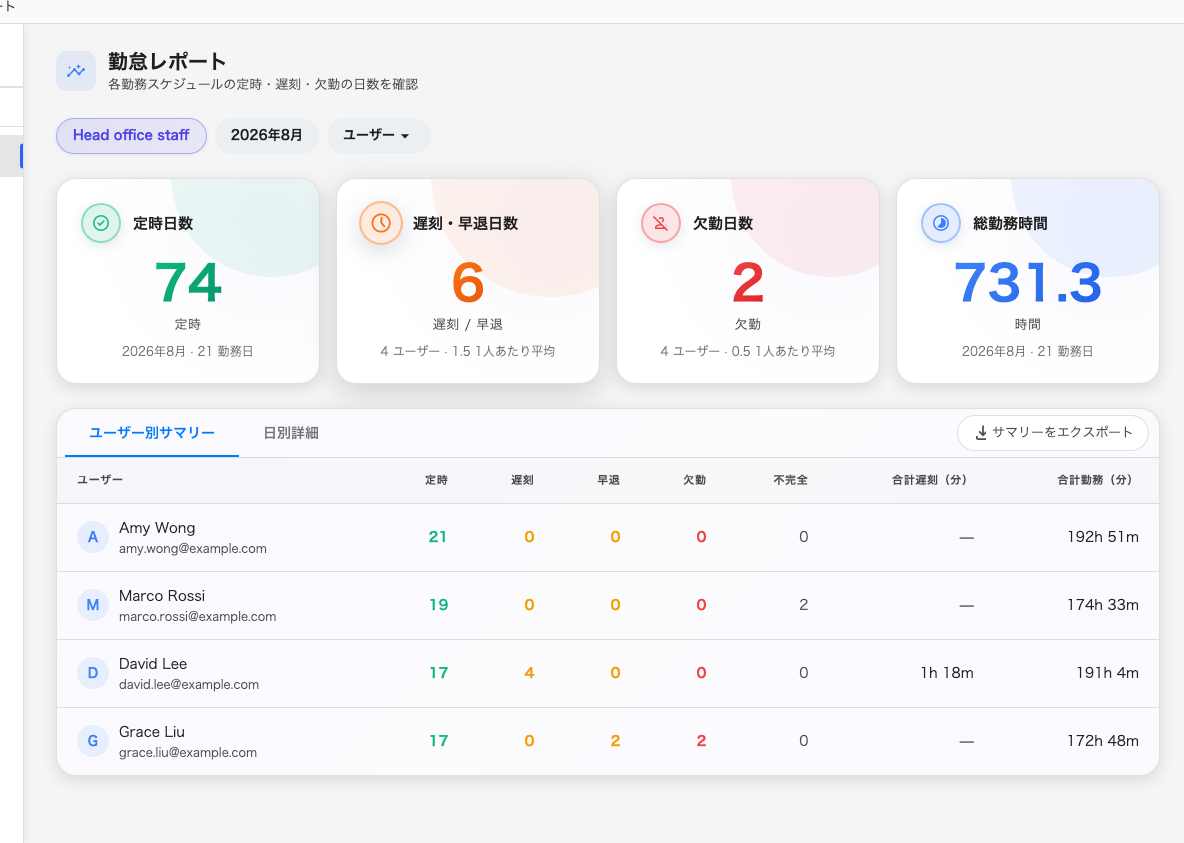Viewport: 1184px width, 843px height.
Task: Click amy.wong@example.com email
Action: click(x=193, y=548)
